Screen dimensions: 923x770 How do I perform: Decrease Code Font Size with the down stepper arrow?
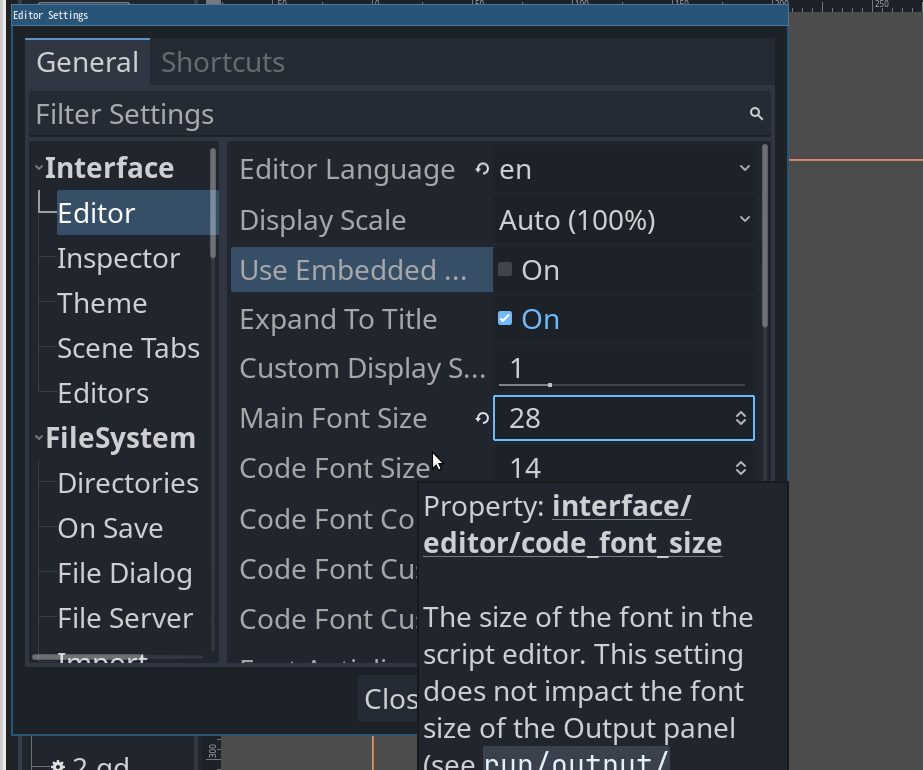pos(740,473)
